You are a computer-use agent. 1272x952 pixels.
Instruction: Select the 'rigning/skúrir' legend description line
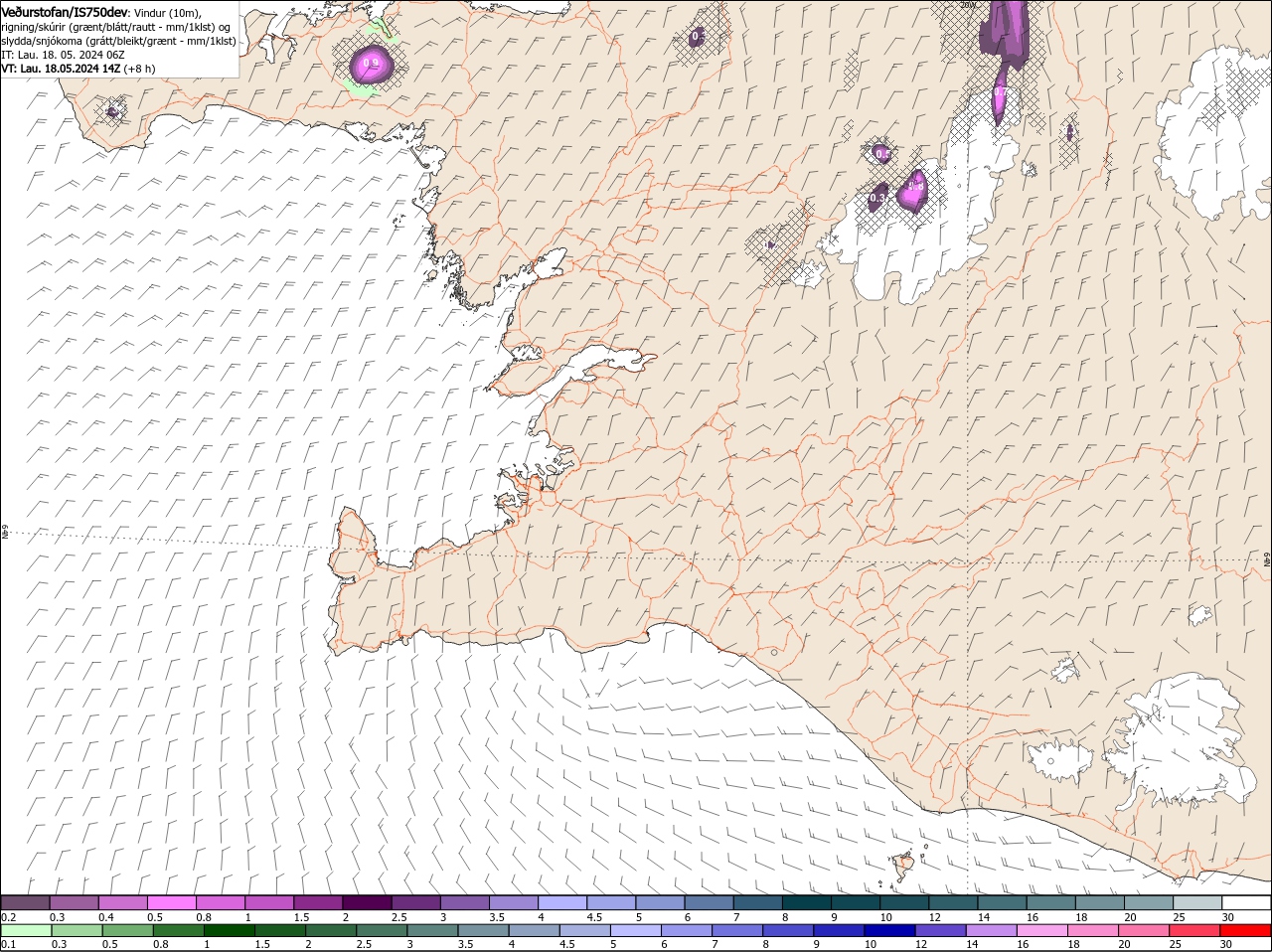pyautogui.click(x=115, y=27)
